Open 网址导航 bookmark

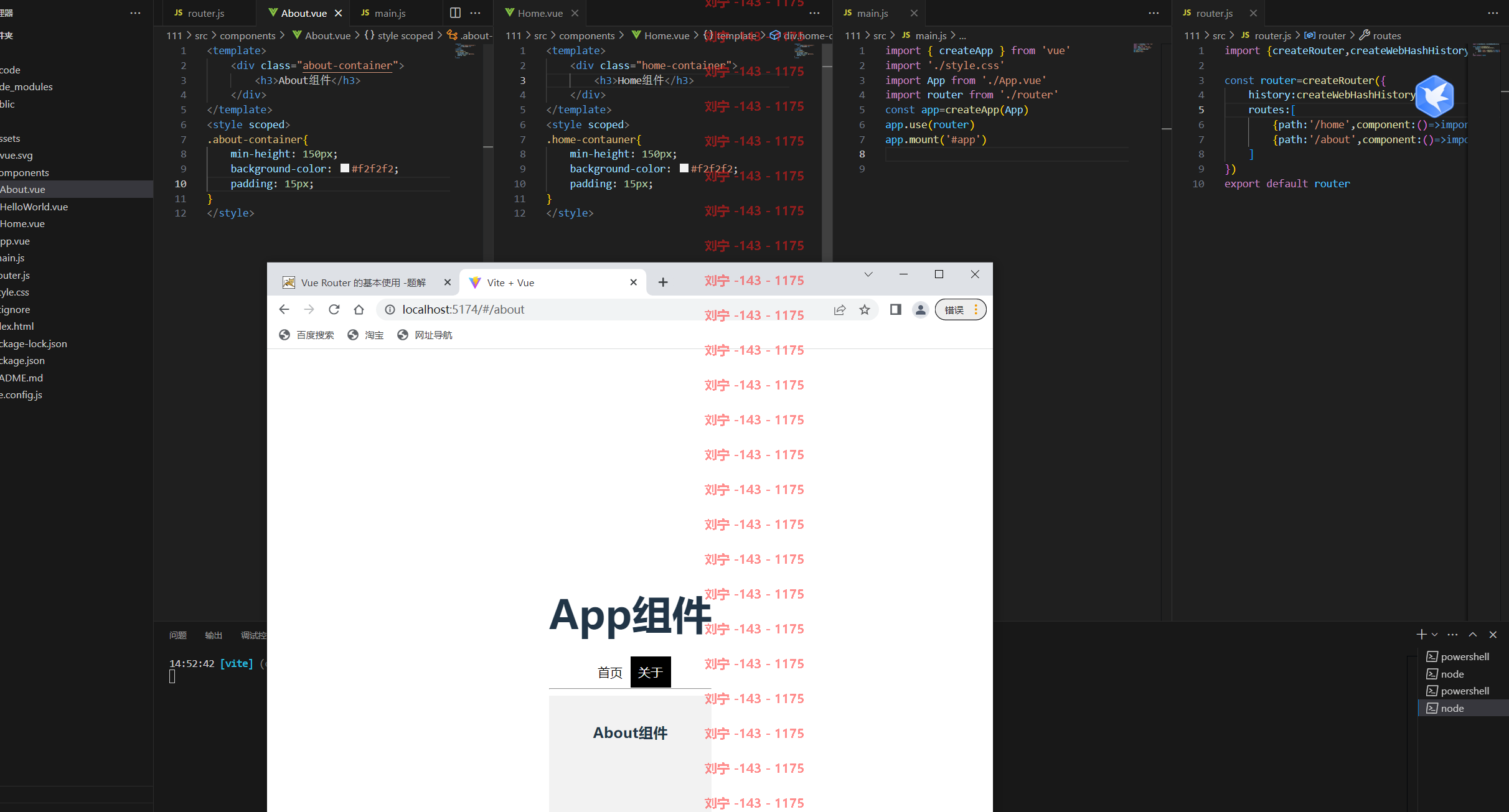[425, 335]
